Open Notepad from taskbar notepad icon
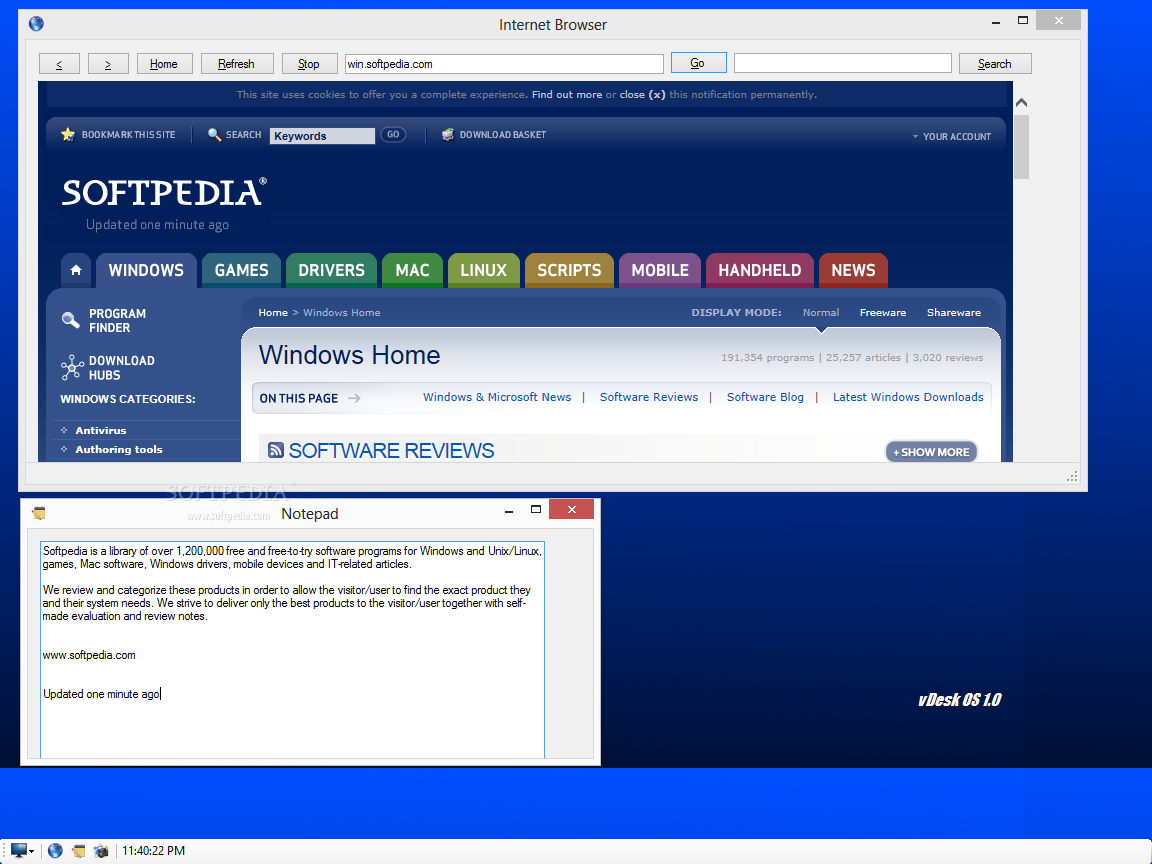 (79, 851)
